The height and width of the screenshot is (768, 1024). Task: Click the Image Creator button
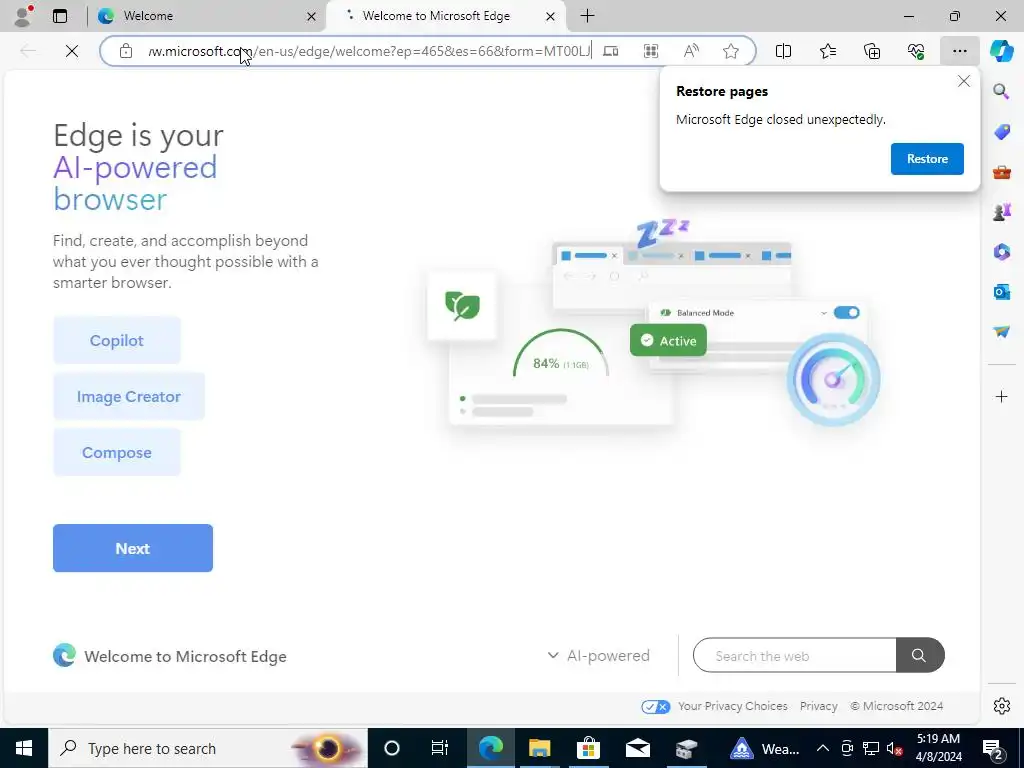[x=129, y=396]
